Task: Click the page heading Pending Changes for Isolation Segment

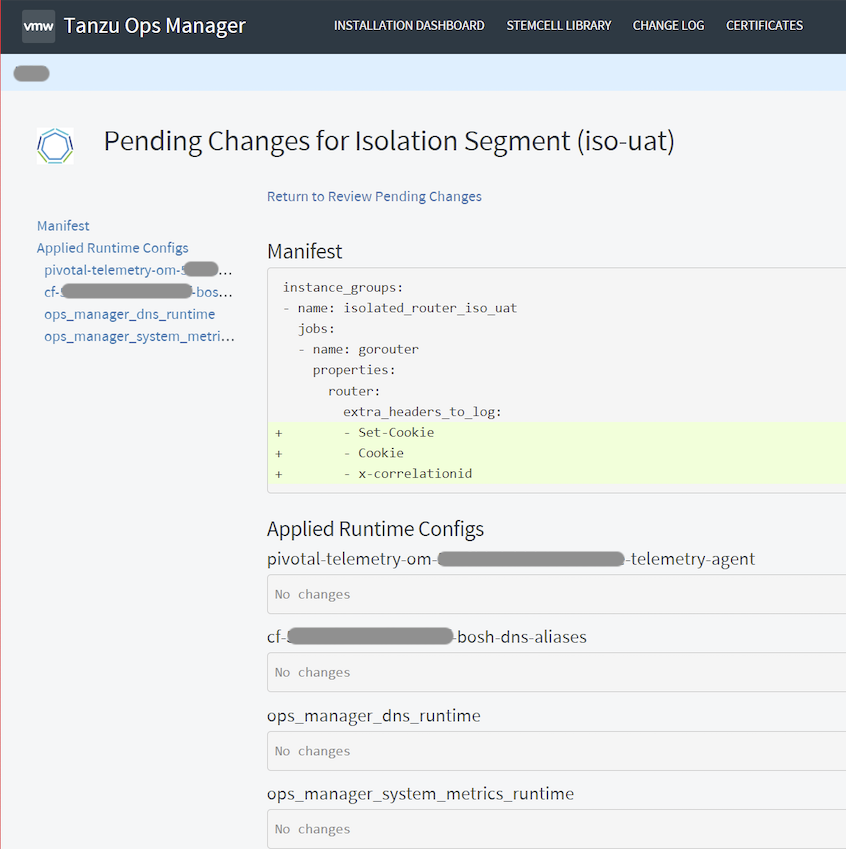Action: [x=389, y=141]
